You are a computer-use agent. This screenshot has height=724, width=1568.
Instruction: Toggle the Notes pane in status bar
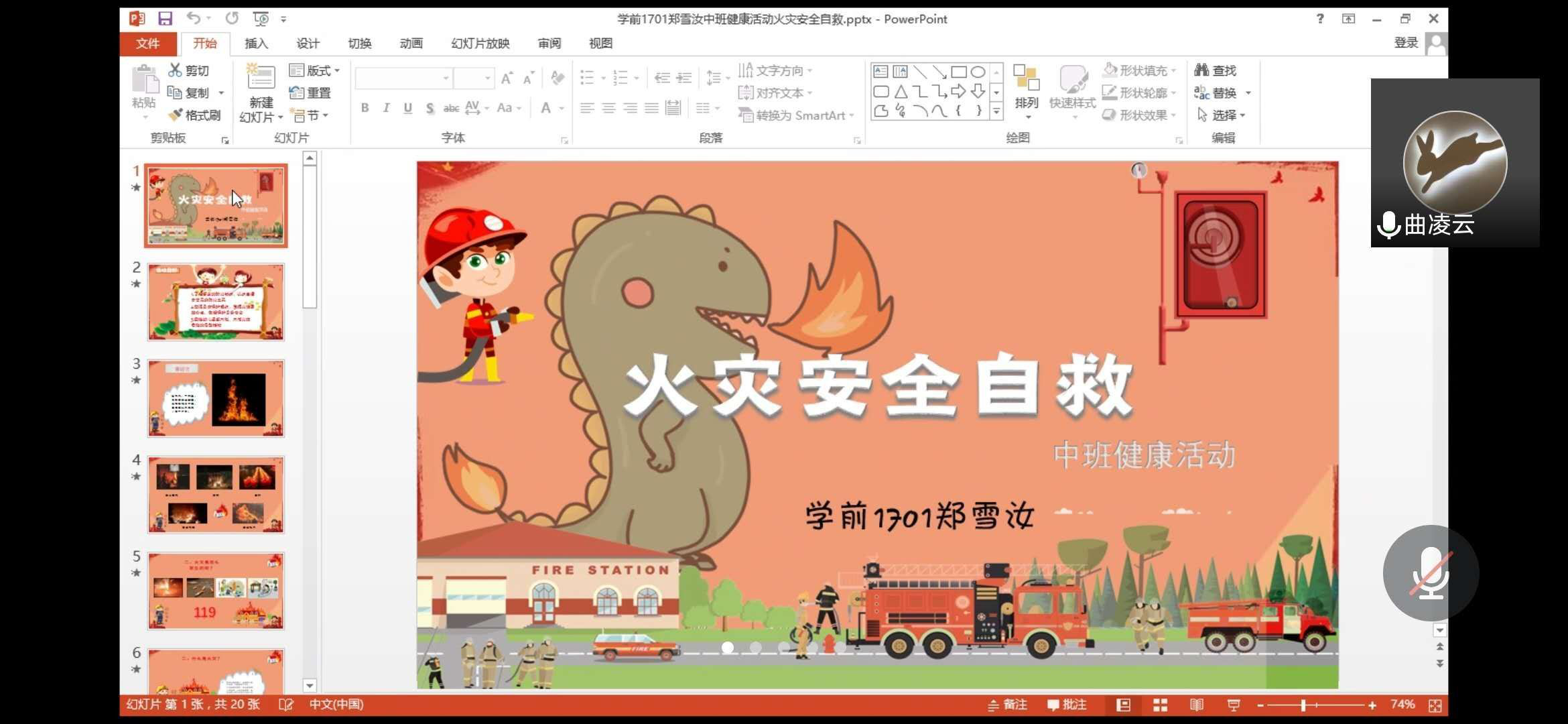pos(1007,705)
